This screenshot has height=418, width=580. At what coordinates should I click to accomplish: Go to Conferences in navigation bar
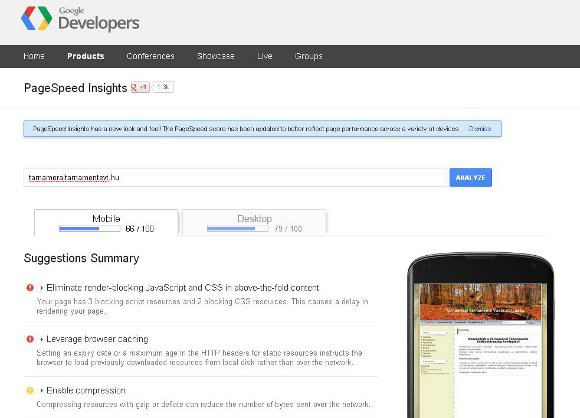(x=150, y=56)
